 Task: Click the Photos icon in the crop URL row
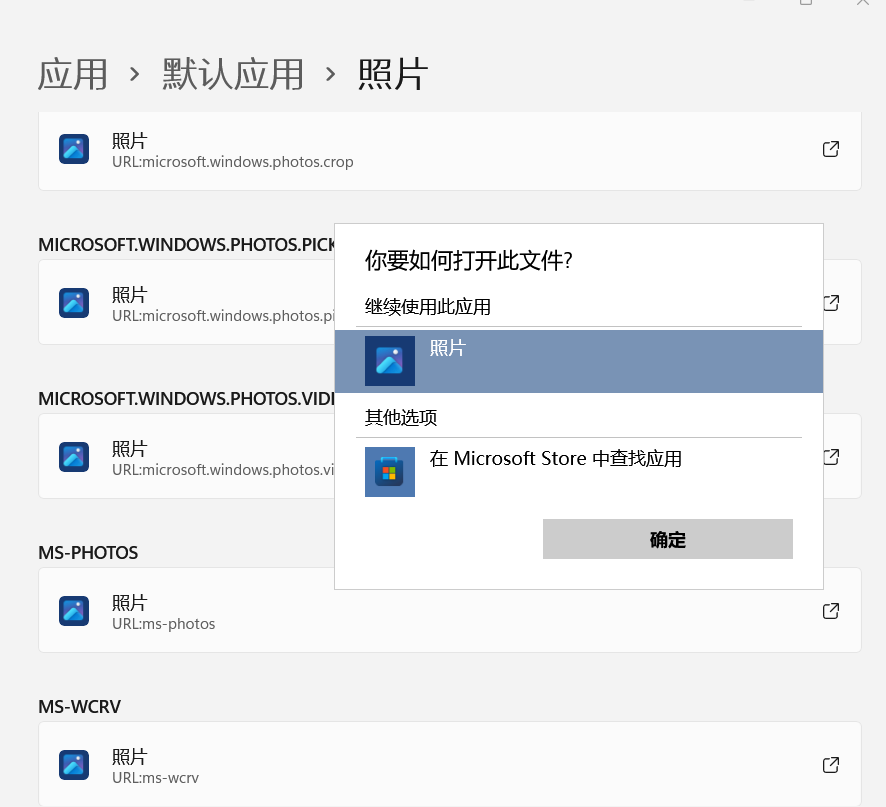[x=74, y=149]
